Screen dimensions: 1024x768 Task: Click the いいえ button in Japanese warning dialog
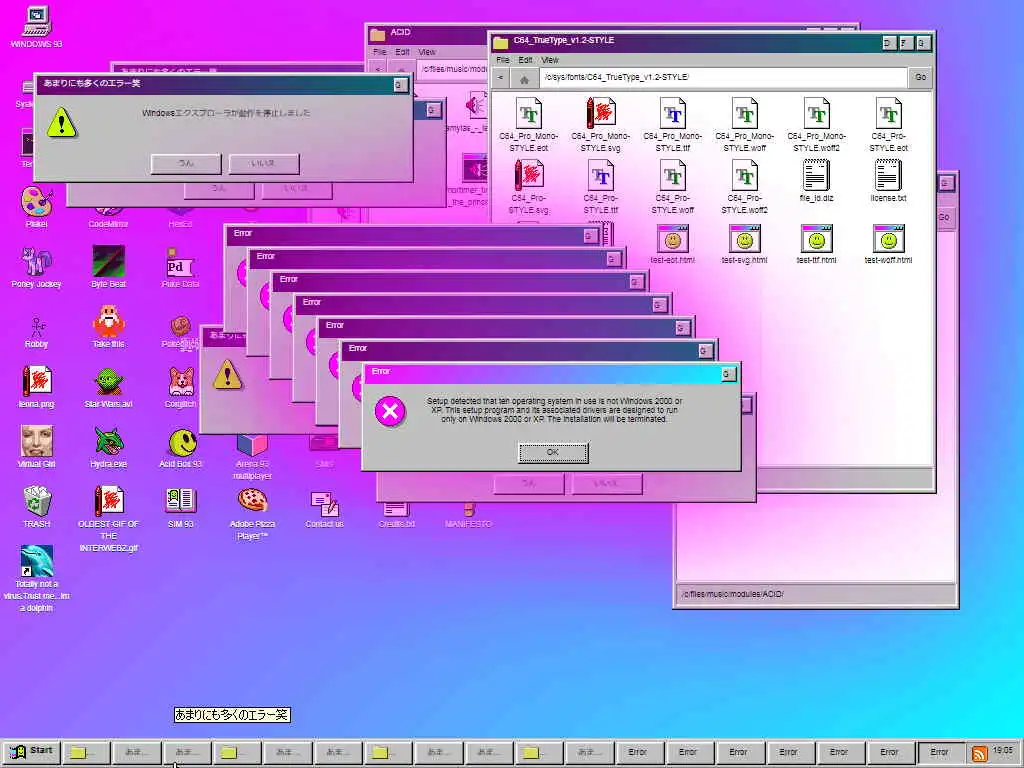264,163
